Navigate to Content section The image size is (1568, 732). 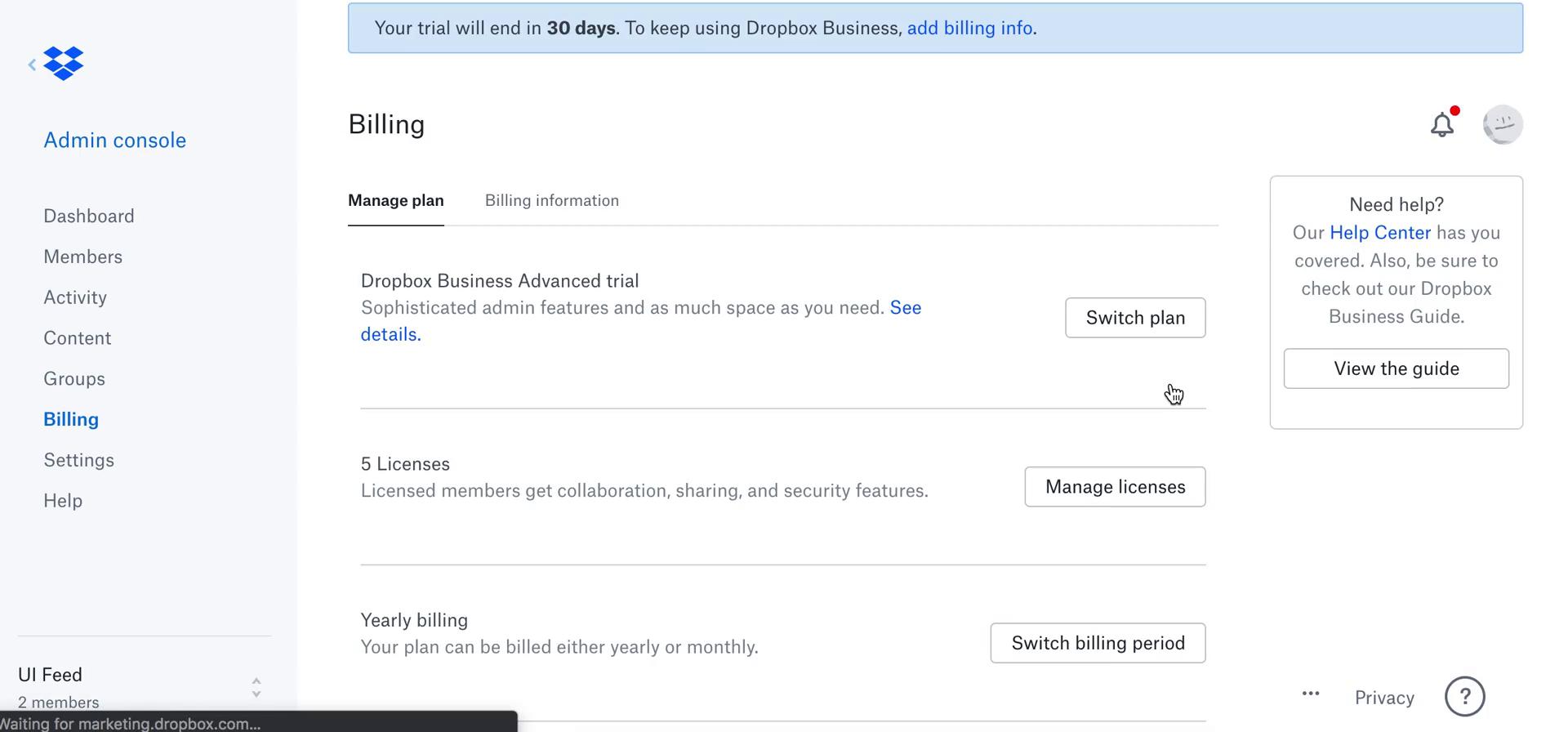[78, 338]
